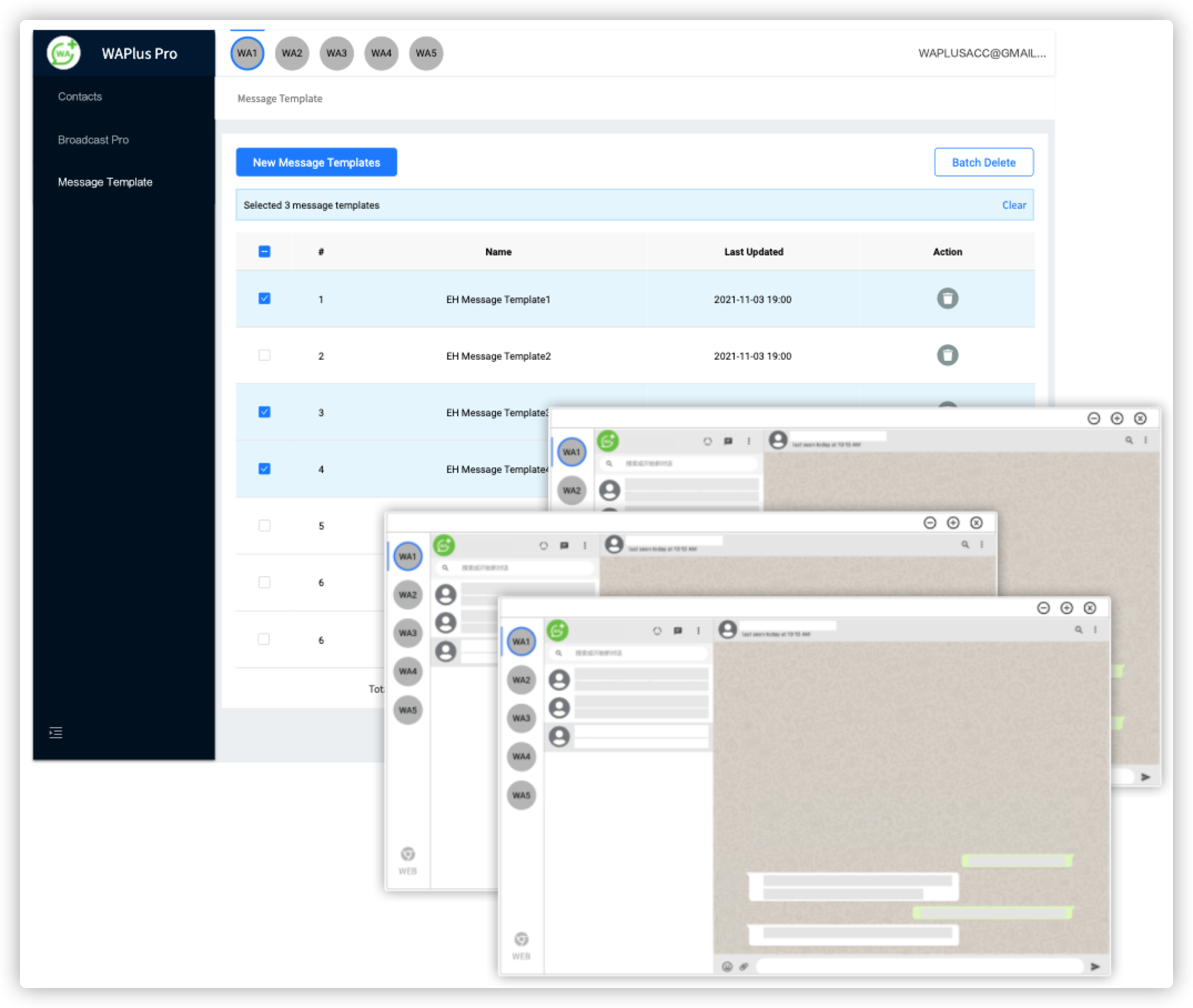
Task: Open account menu WAPLUSACC@GMAIL...
Action: pos(981,53)
